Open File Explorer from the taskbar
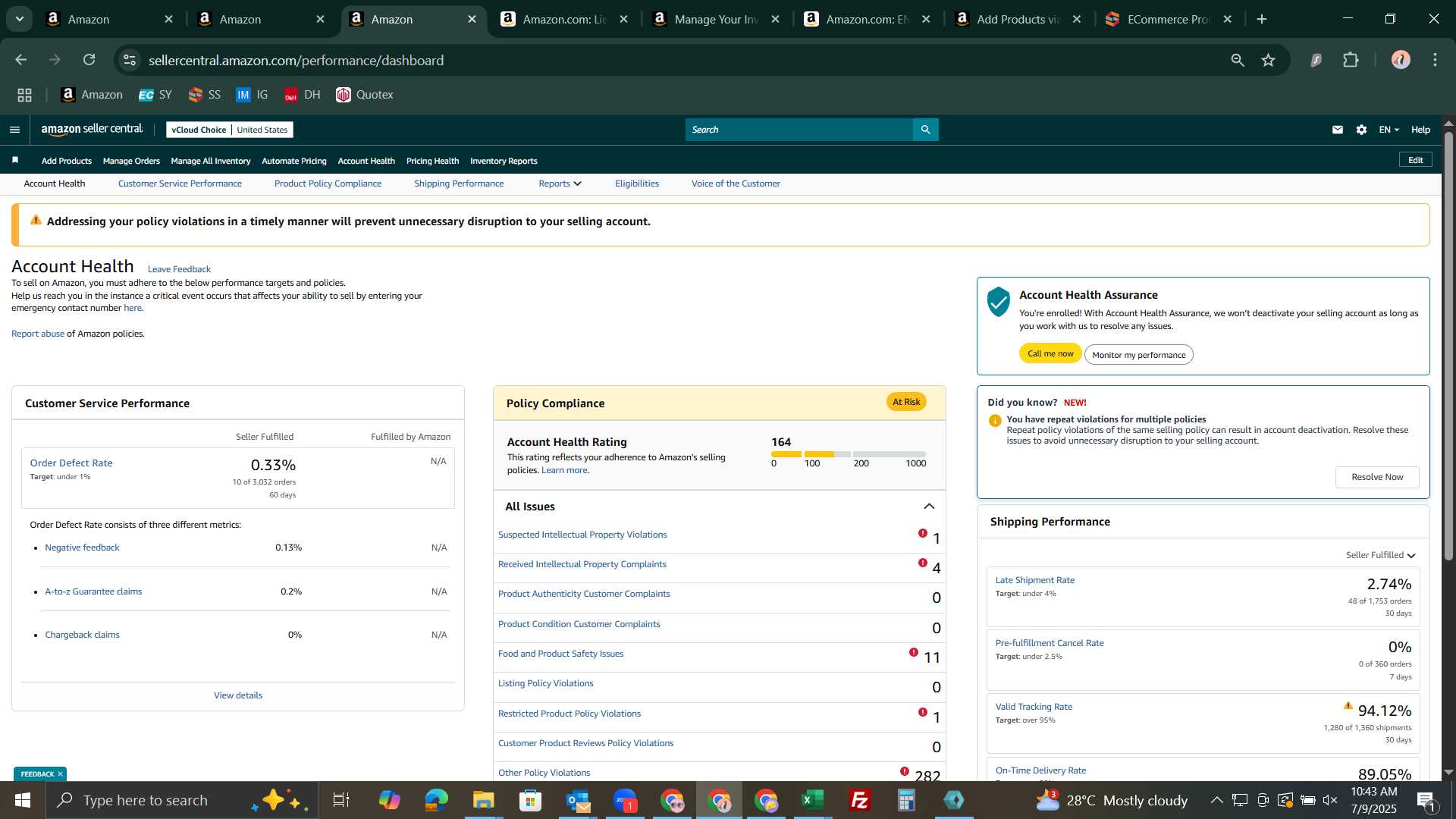Viewport: 1456px width, 819px height. pyautogui.click(x=483, y=800)
